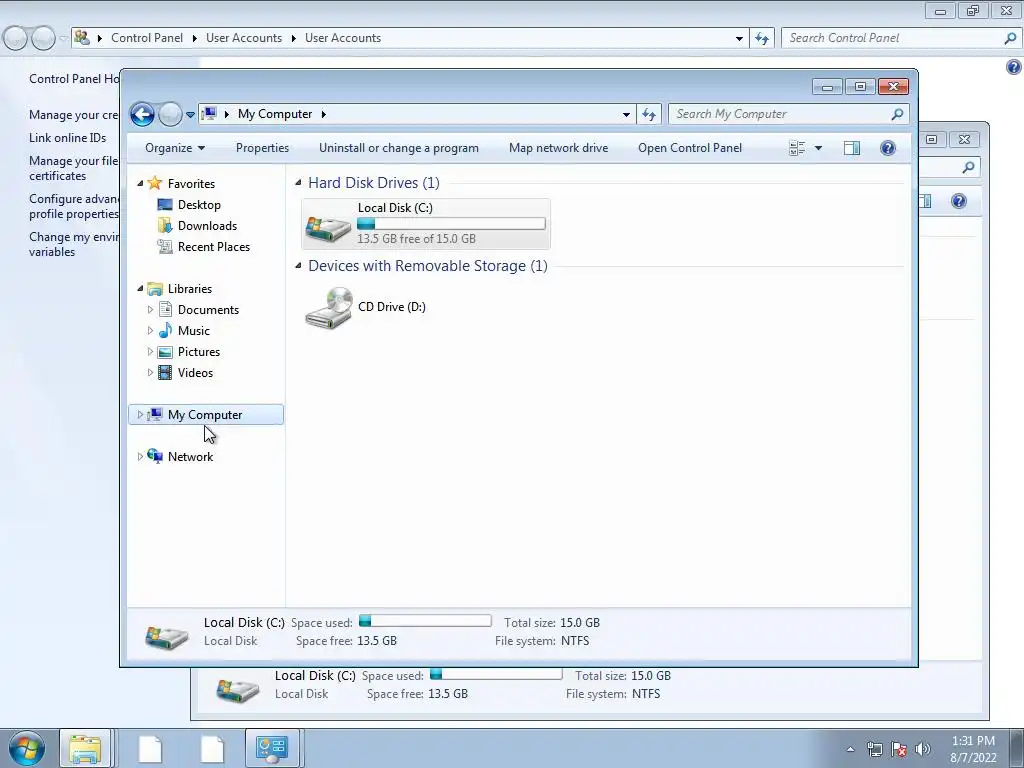Viewport: 1024px width, 768px height.
Task: Click Space used bar in background window
Action: coord(496,674)
